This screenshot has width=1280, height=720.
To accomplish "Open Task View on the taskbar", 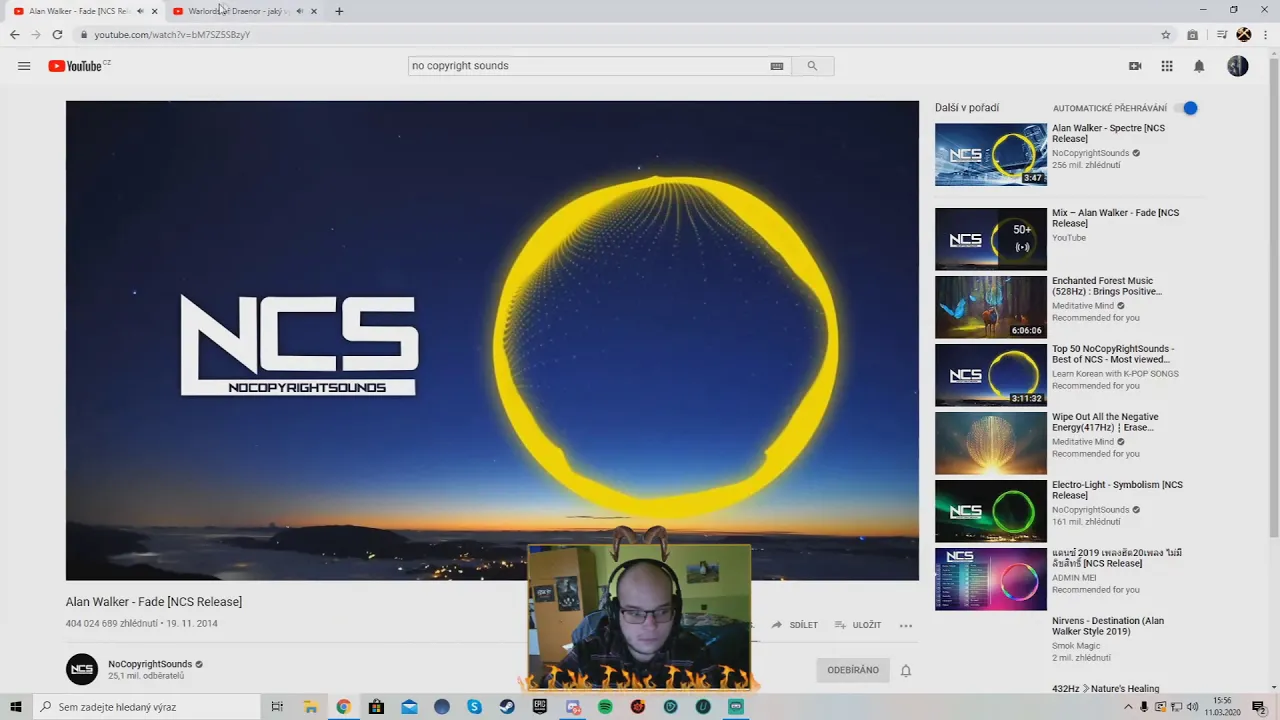I will pos(277,707).
